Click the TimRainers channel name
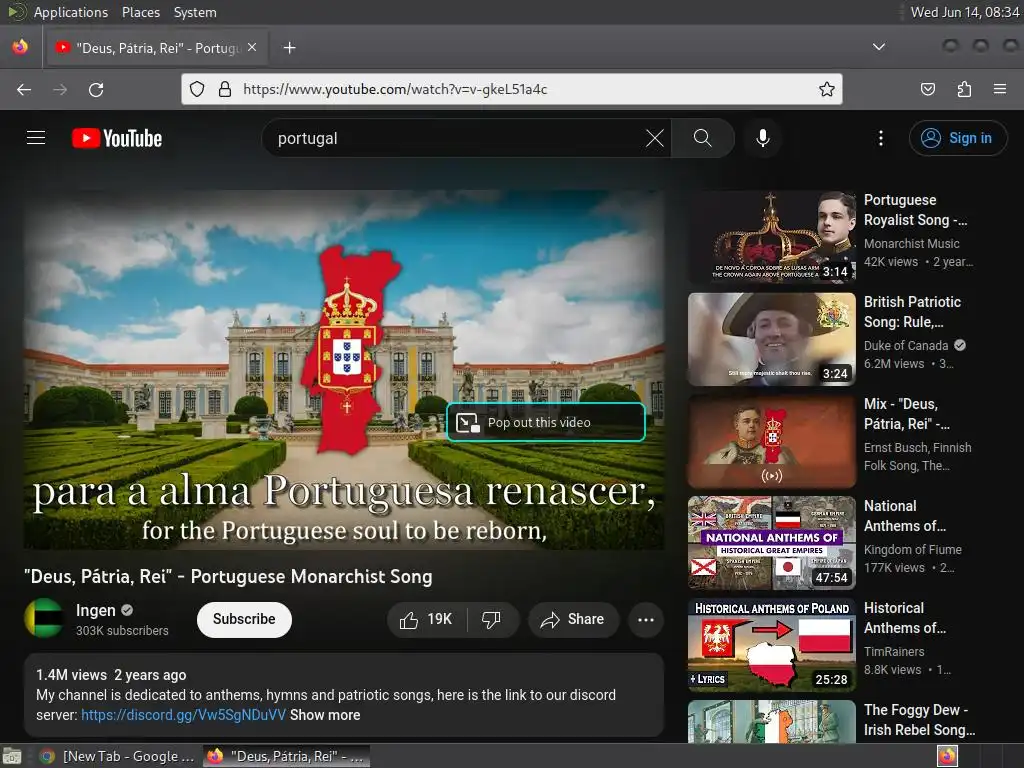This screenshot has width=1024, height=768. [x=894, y=652]
